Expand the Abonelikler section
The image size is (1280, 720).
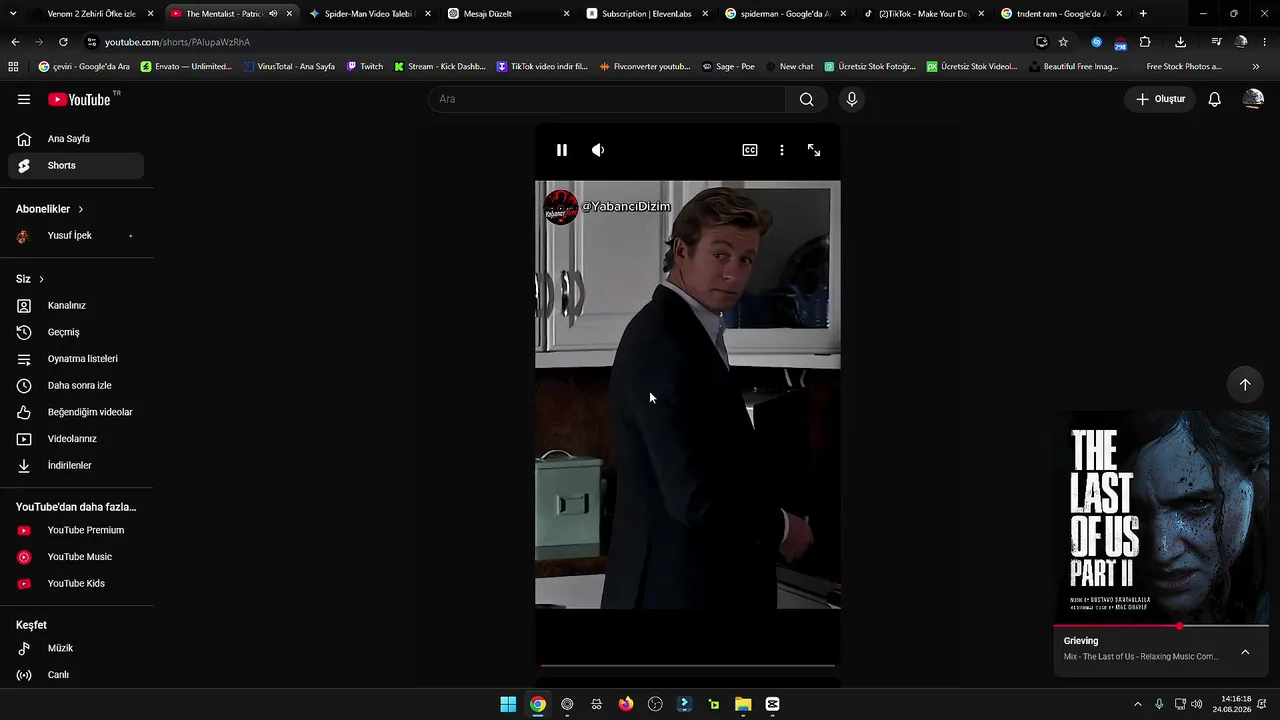(x=50, y=209)
